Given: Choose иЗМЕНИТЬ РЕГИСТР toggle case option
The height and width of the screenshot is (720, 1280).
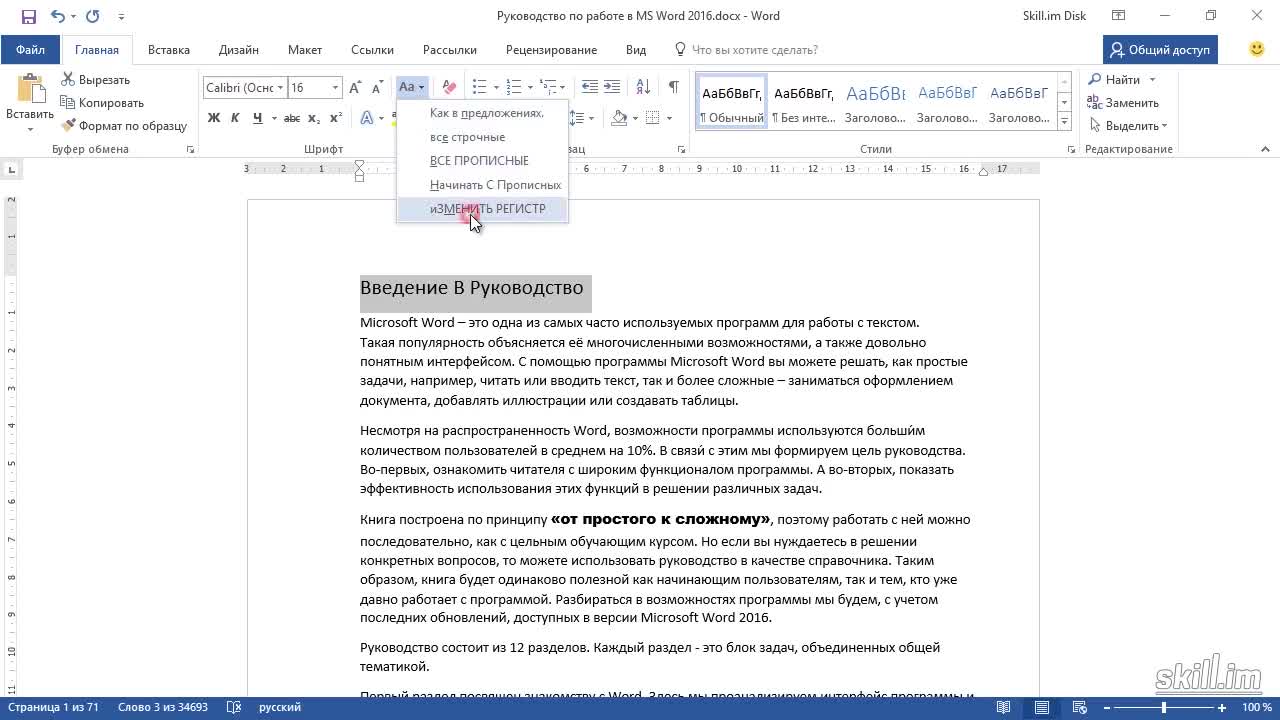Looking at the screenshot, I should pos(482,209).
